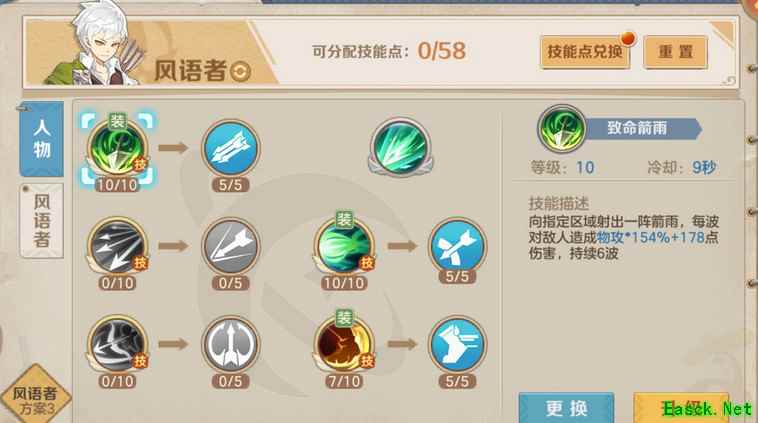Select the green arrow rain skill 10/10

pos(117,149)
